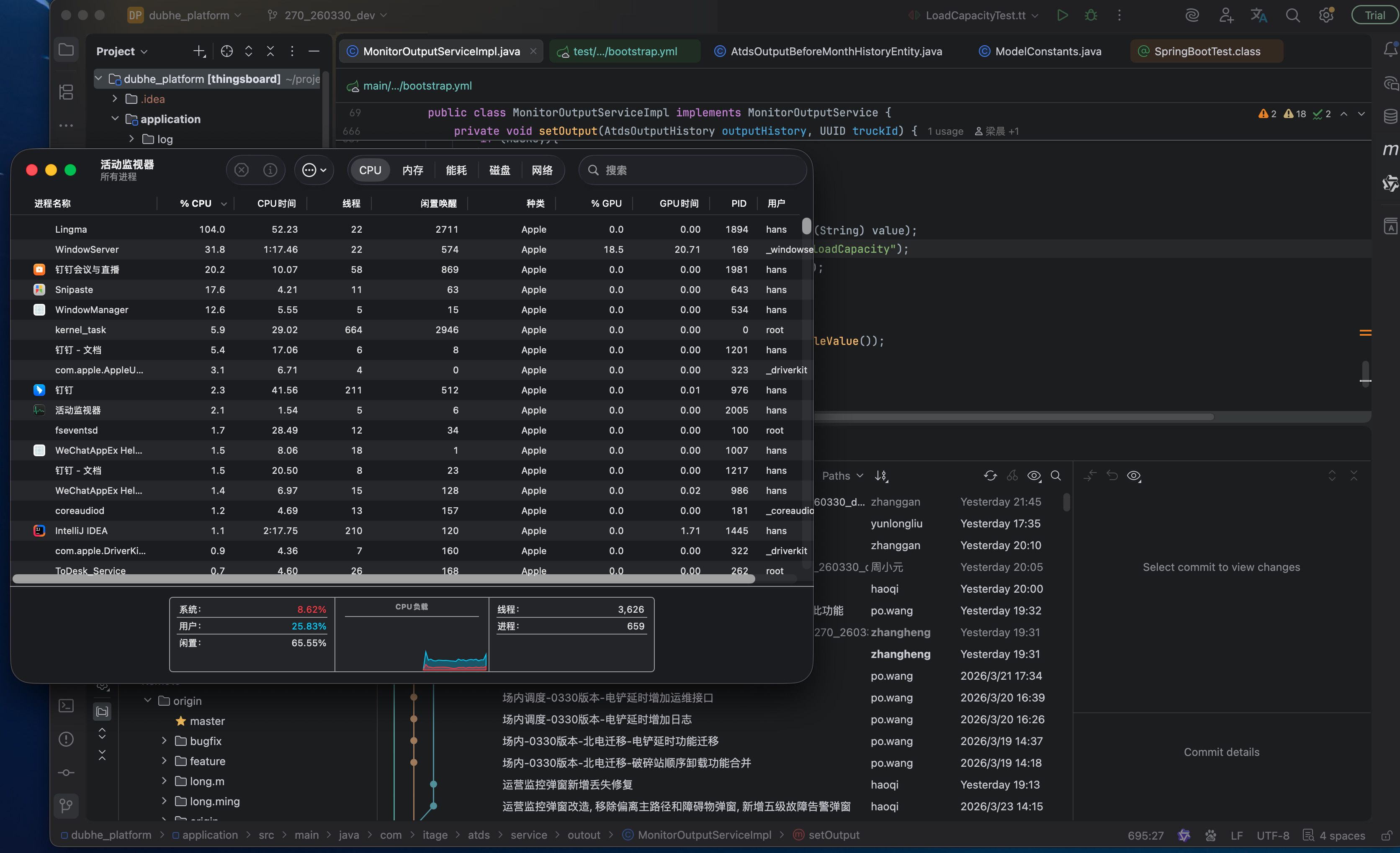
Task: Open the 270_260330_dev branch dropdown
Action: click(329, 15)
